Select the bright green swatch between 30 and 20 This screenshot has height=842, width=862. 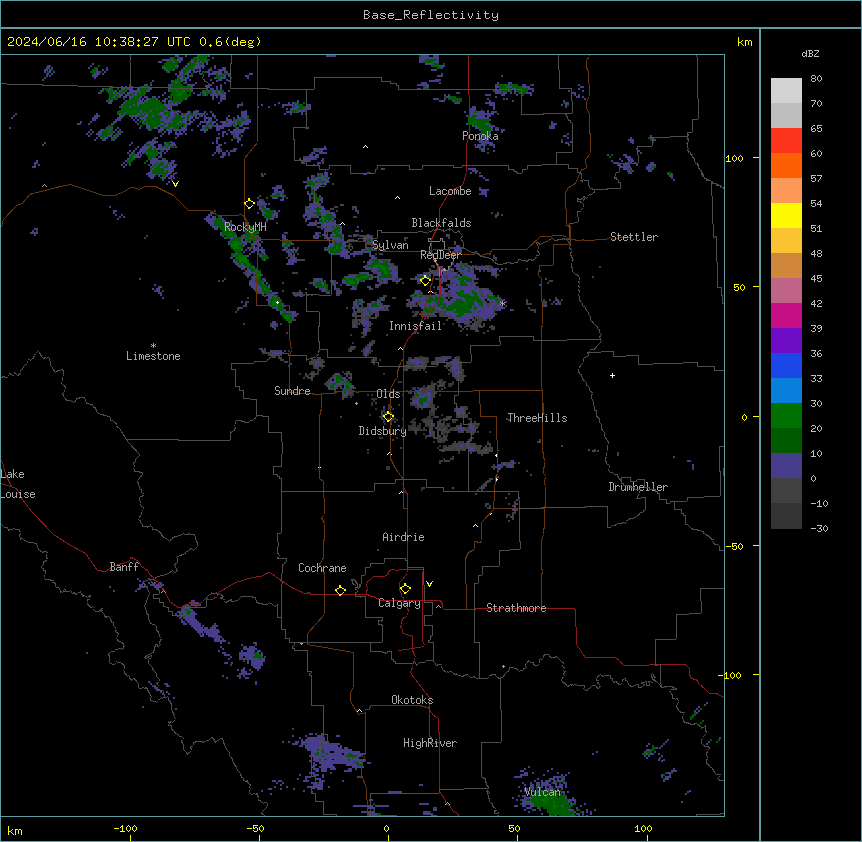tap(786, 416)
